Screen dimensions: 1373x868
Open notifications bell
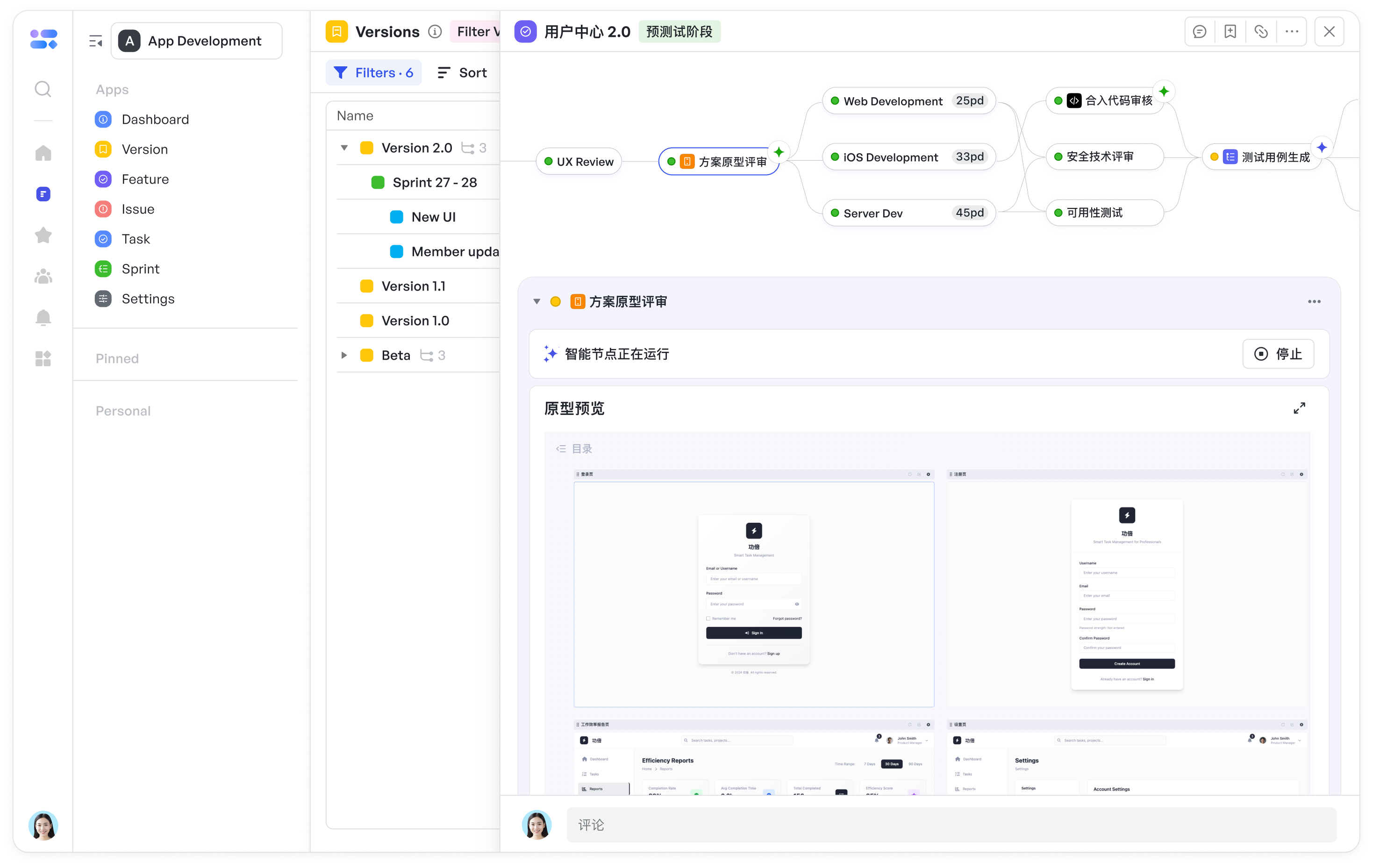[x=43, y=318]
